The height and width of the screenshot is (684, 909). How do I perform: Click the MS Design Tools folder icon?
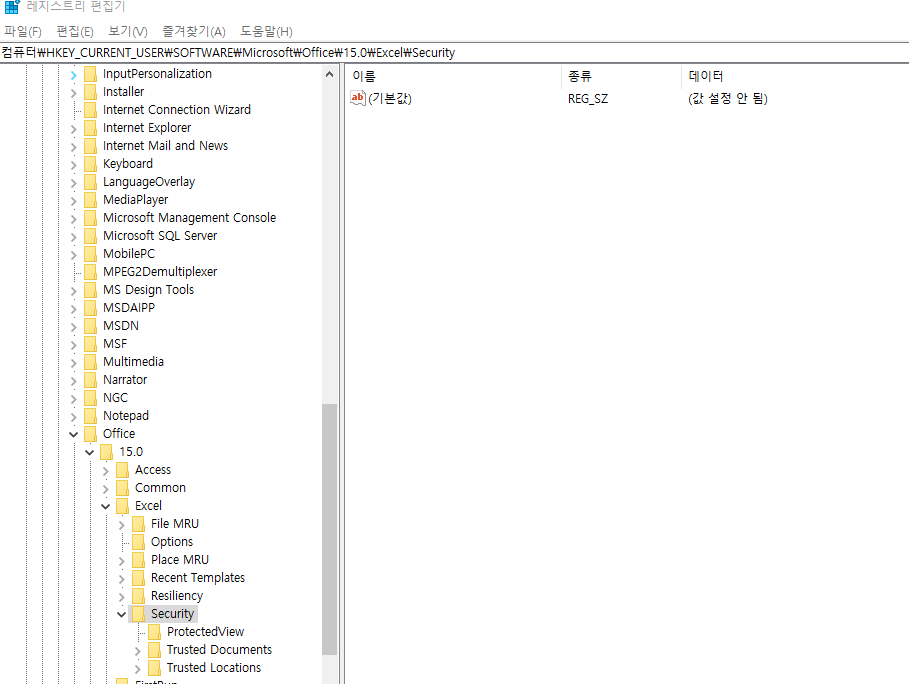click(90, 290)
